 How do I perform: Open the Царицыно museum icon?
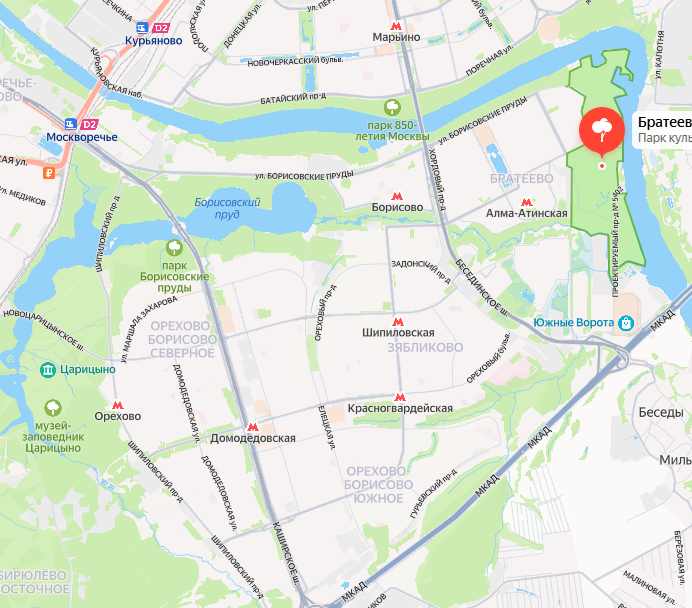click(48, 370)
